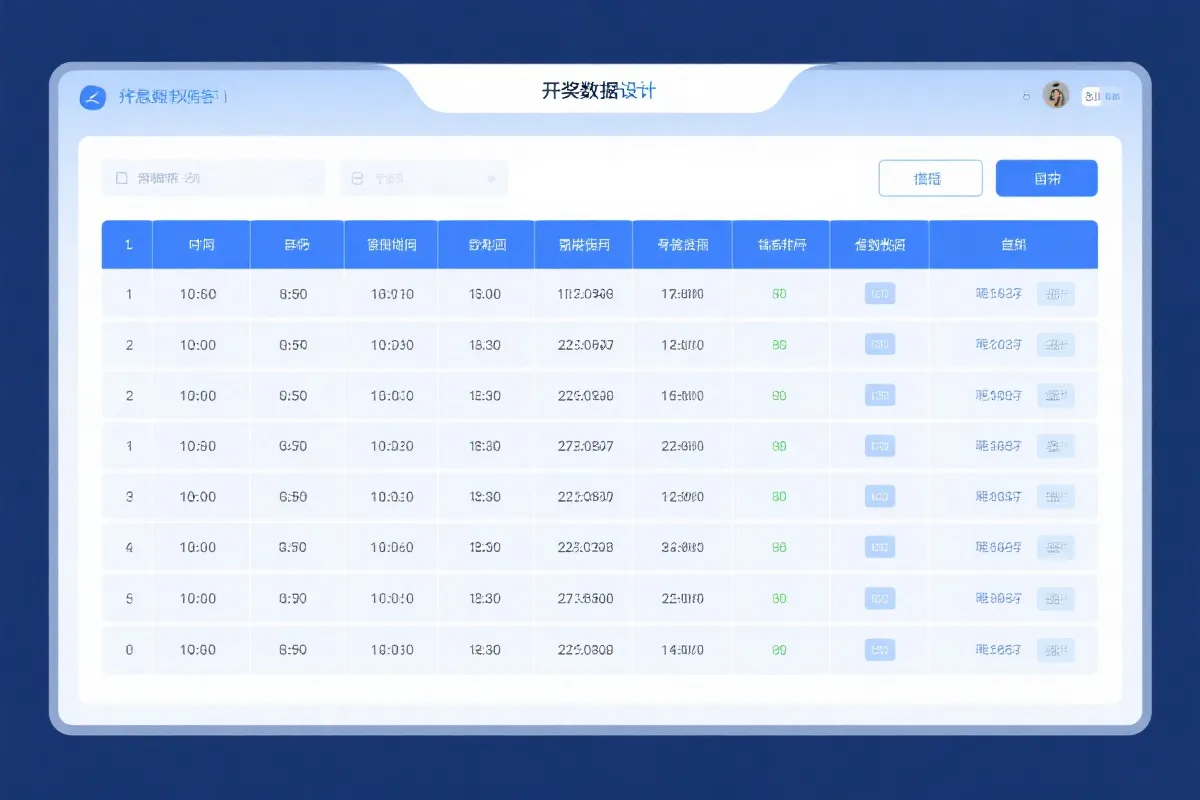Click the status pill icon in the first row
The image size is (1200, 800).
click(879, 293)
